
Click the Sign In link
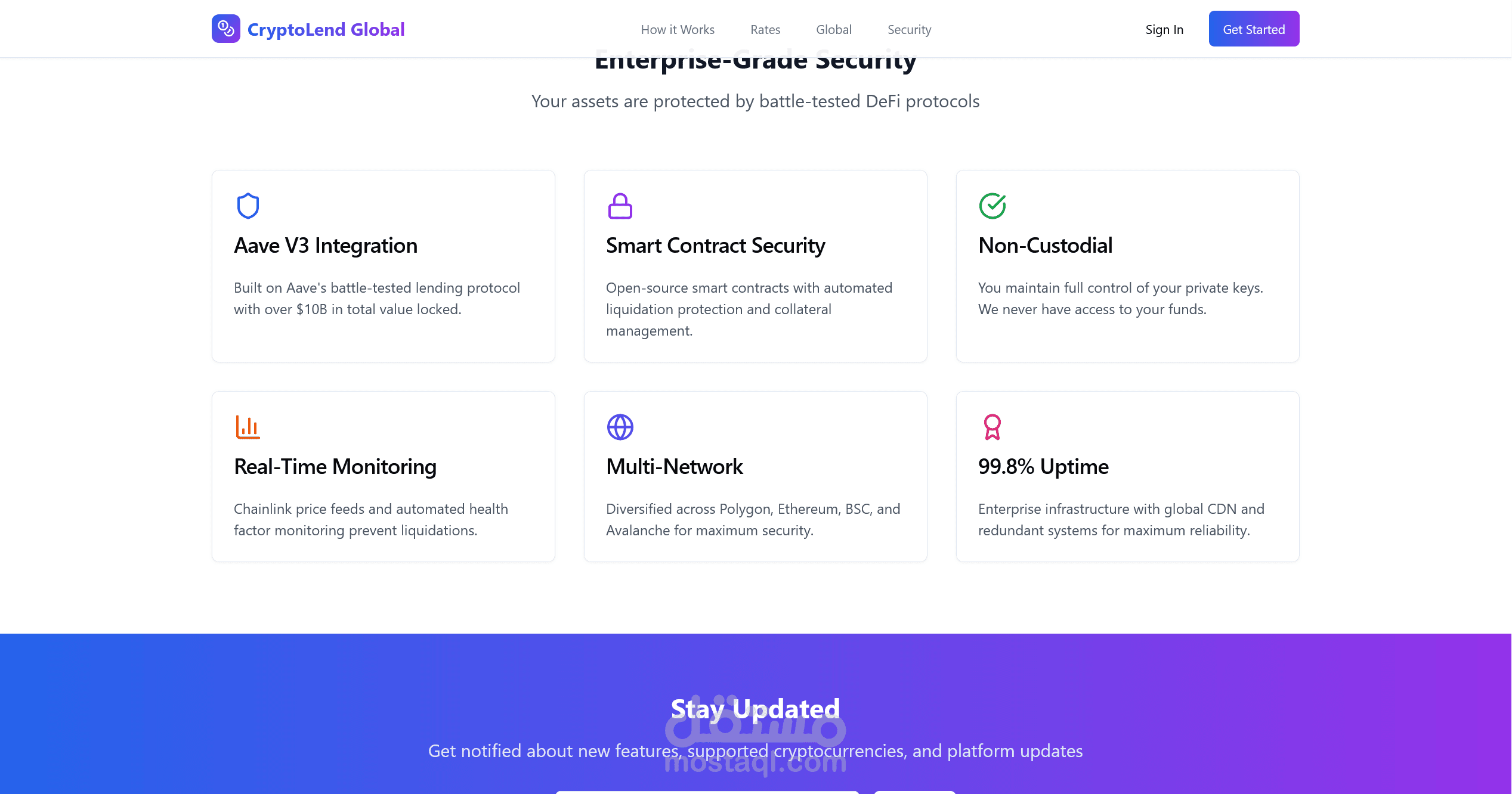(1164, 29)
